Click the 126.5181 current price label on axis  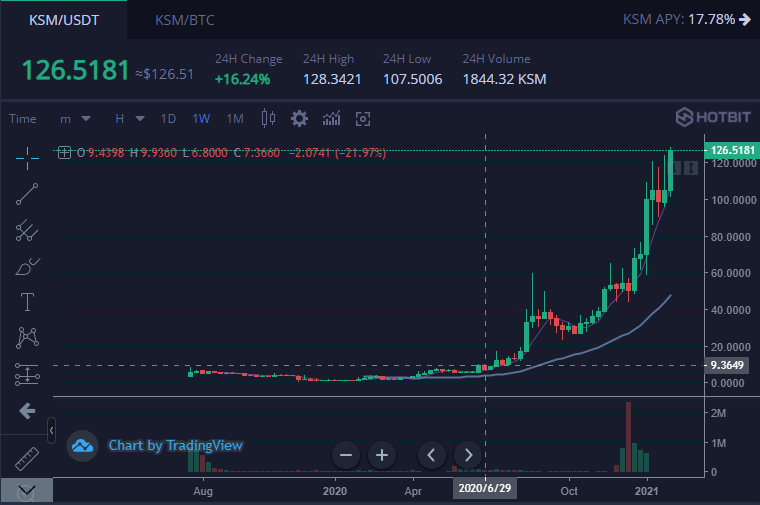click(x=732, y=150)
